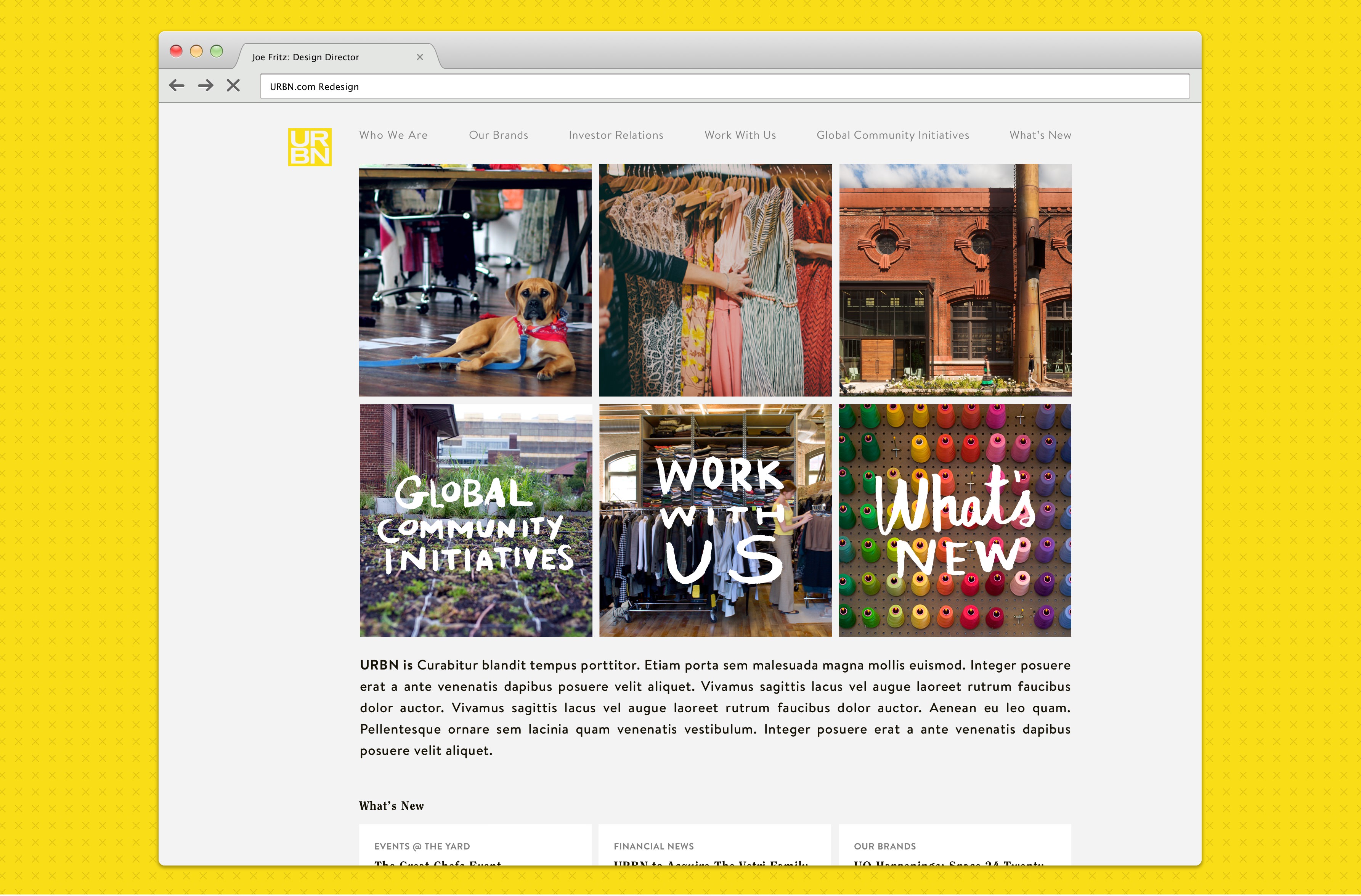Click the What's New section heading
1361x896 pixels.
(x=391, y=806)
